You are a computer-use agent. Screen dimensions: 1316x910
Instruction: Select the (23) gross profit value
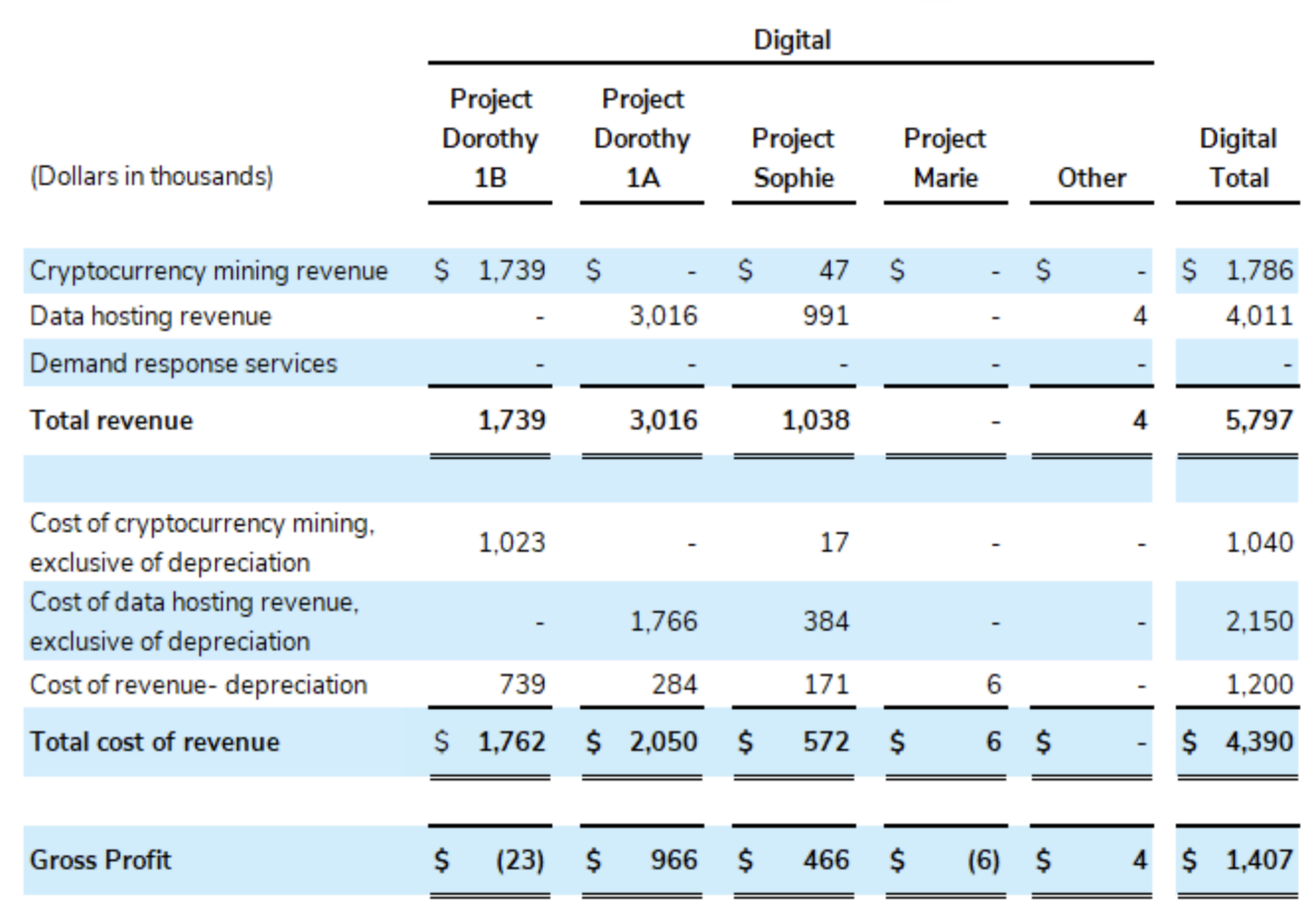tap(520, 861)
